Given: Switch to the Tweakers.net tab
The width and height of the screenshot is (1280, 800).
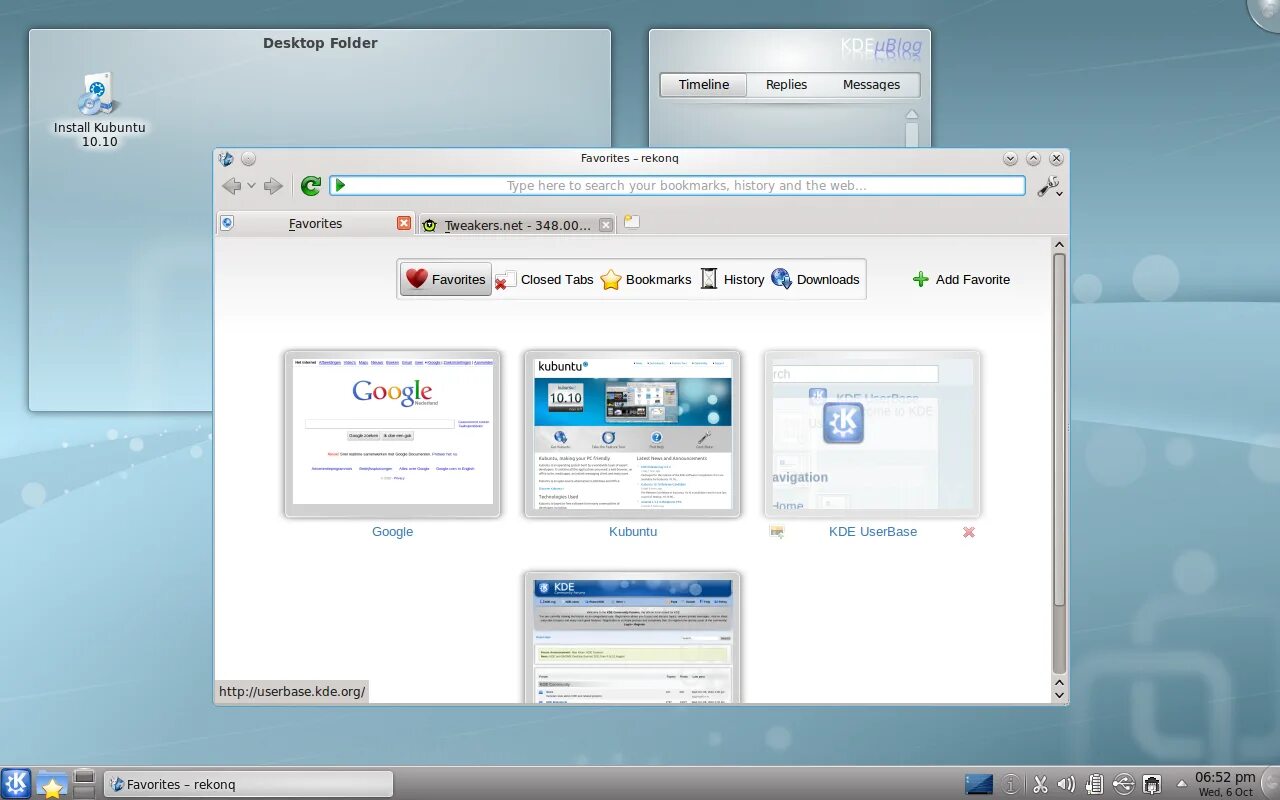Looking at the screenshot, I should [x=517, y=225].
